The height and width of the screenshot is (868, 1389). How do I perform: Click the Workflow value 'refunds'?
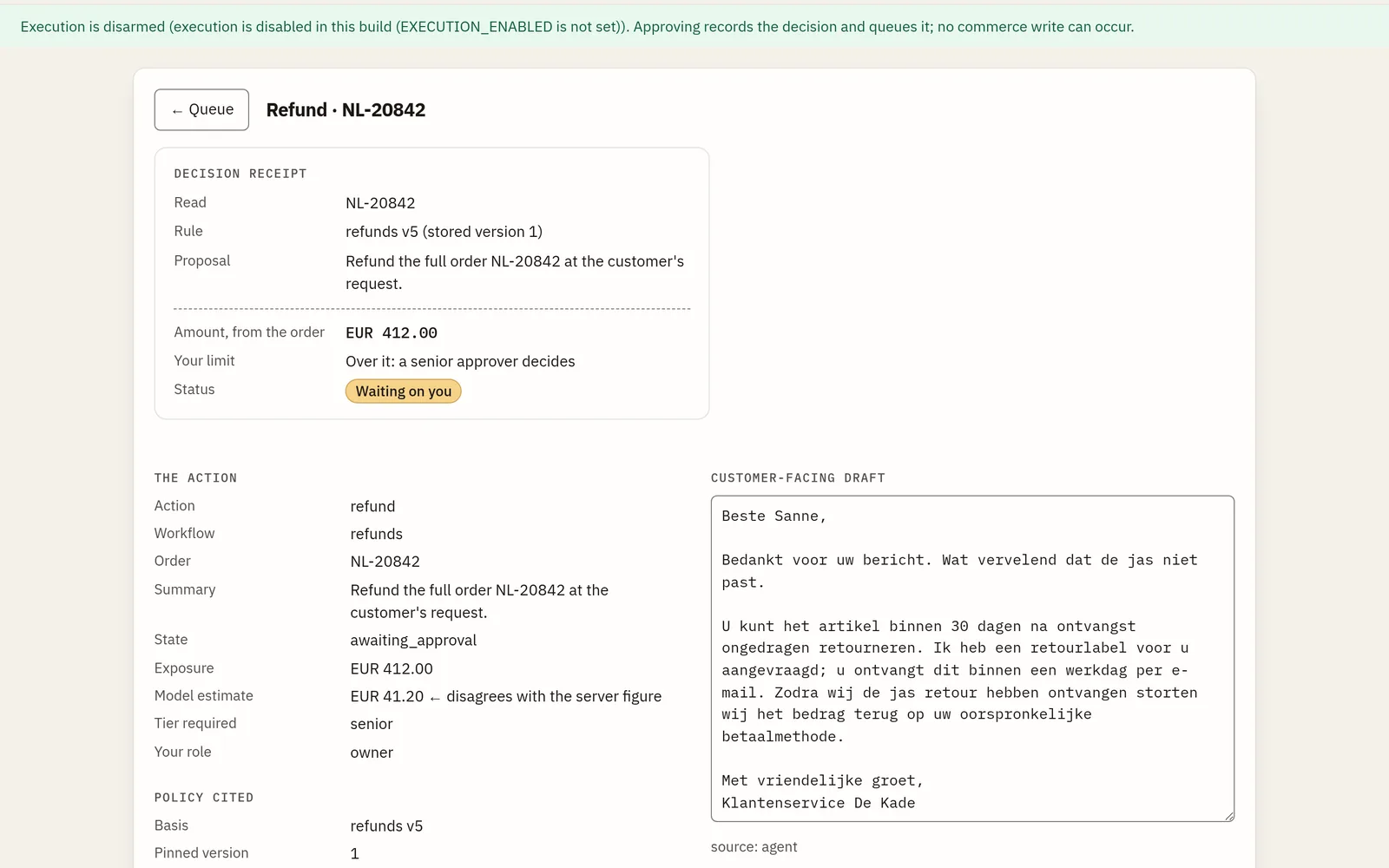pyautogui.click(x=377, y=534)
